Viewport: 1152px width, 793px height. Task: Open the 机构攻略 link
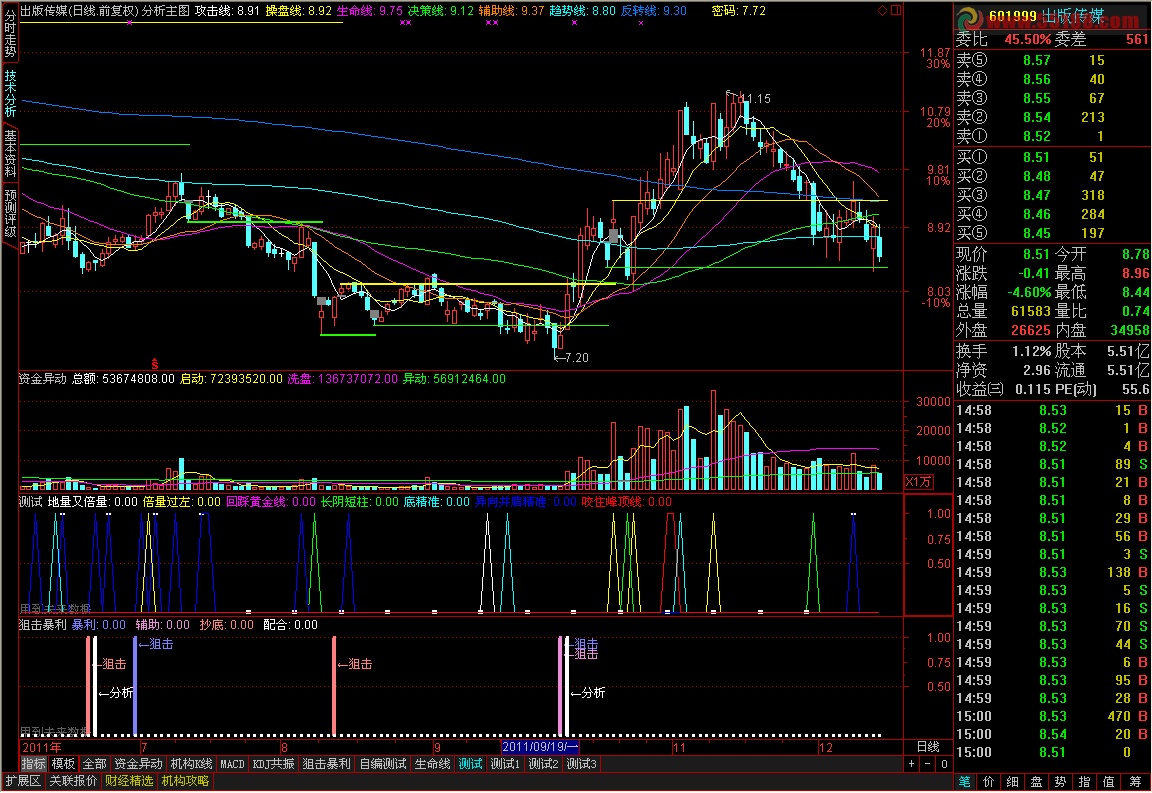click(x=185, y=781)
